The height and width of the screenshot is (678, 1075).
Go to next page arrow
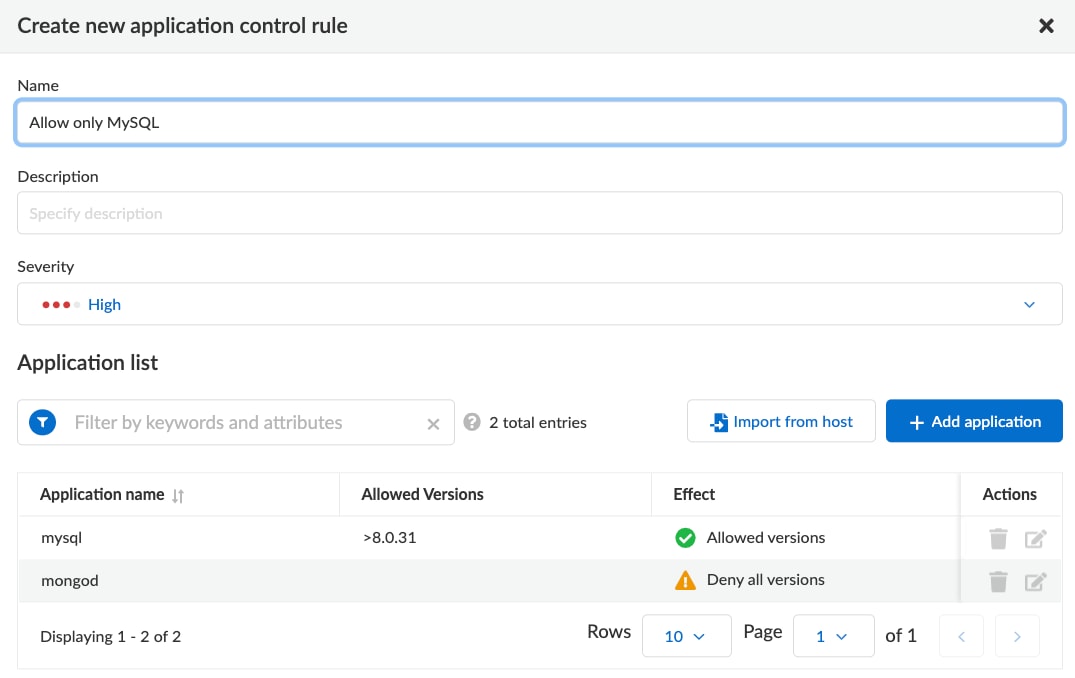1017,636
